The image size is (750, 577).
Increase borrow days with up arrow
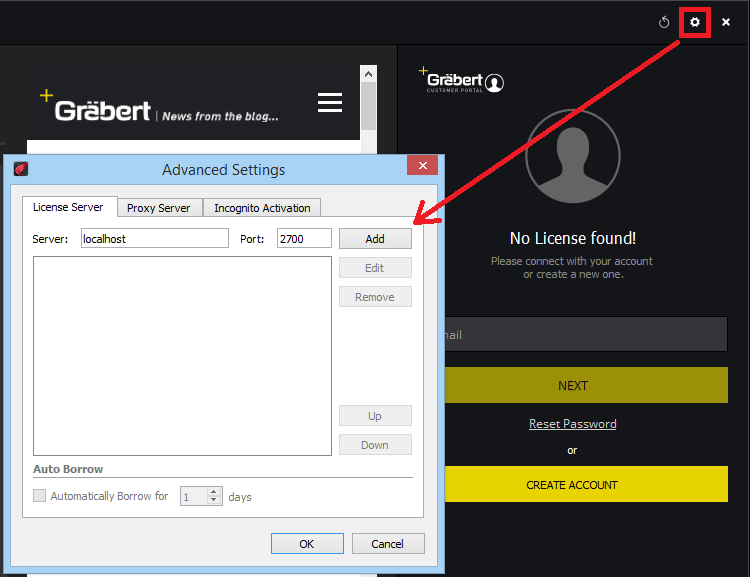click(x=214, y=492)
